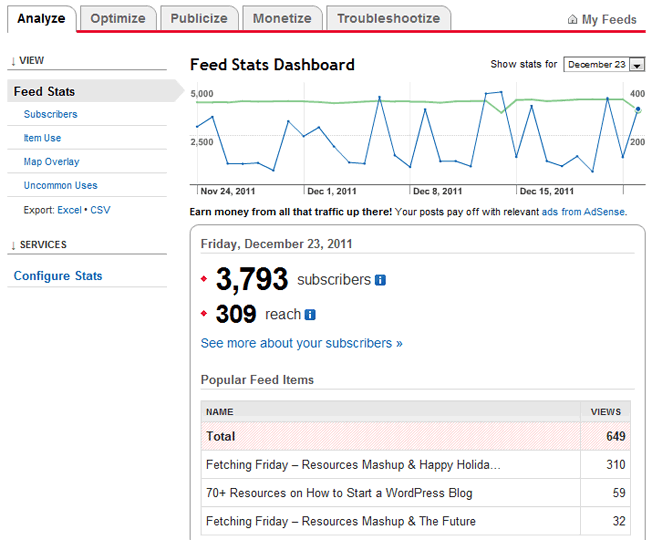Switch to the Analyze tab

[41, 19]
